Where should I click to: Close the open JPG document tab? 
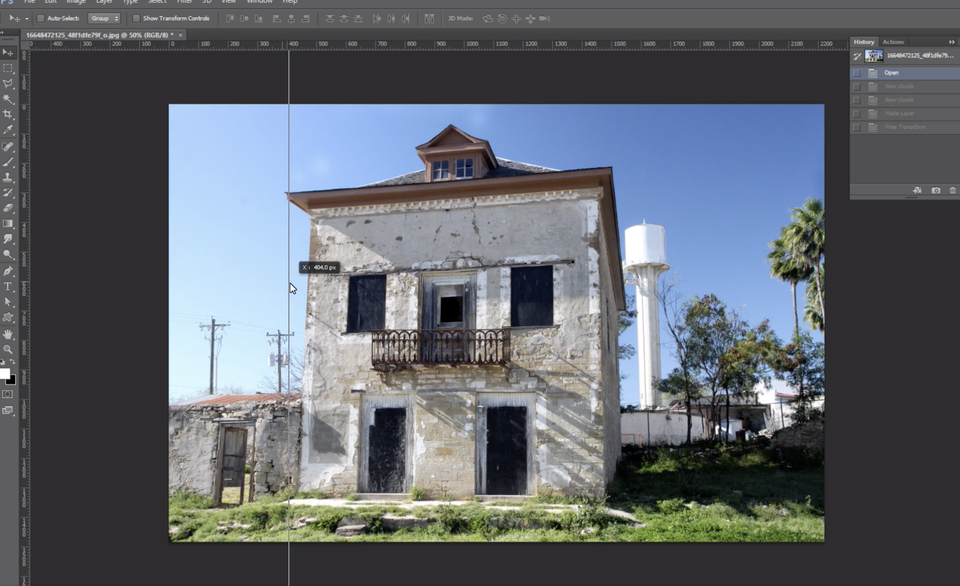click(181, 35)
